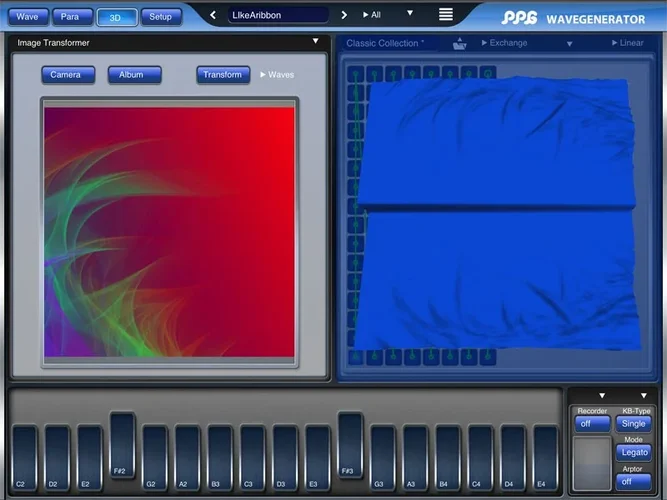Open the Exchange option menu
This screenshot has height=500, width=667.
[505, 43]
